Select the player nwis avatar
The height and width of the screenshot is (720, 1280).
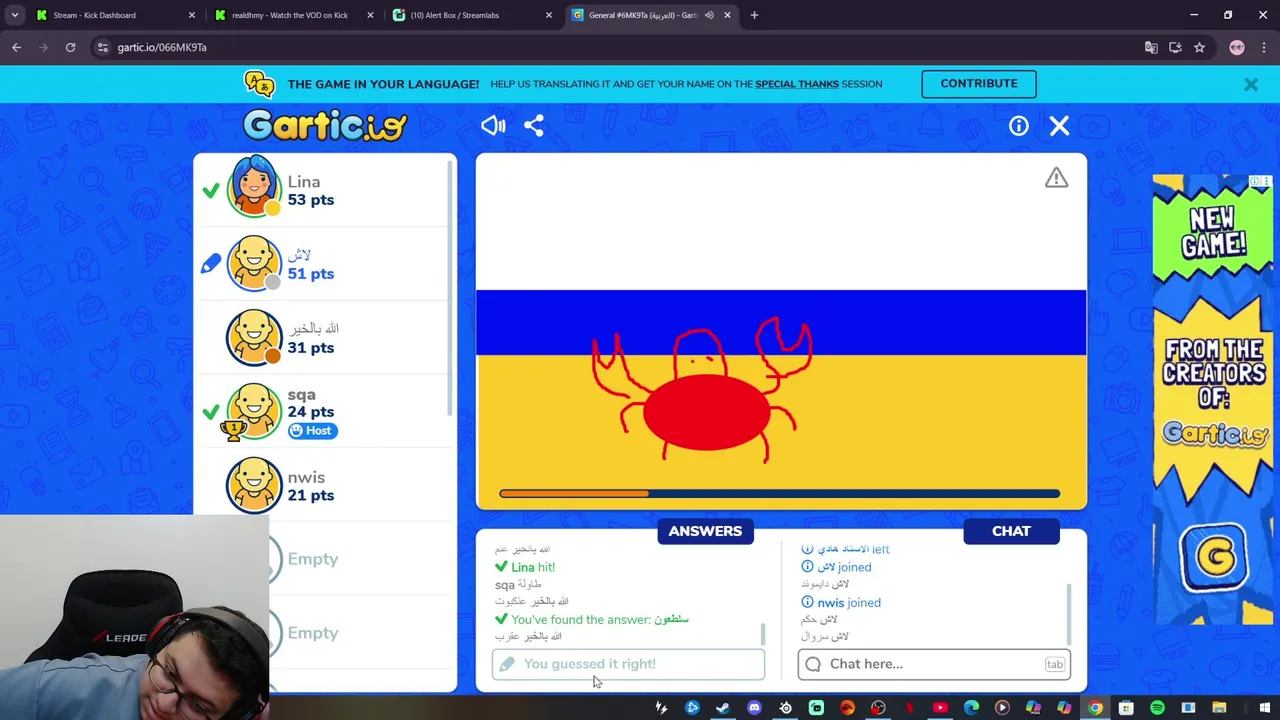pyautogui.click(x=253, y=485)
